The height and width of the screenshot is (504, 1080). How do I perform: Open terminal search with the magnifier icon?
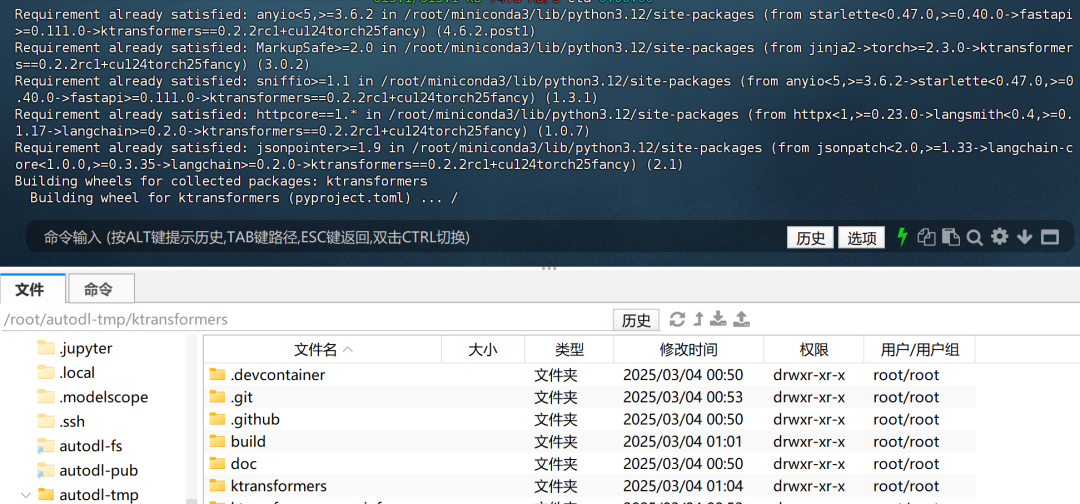(975, 237)
